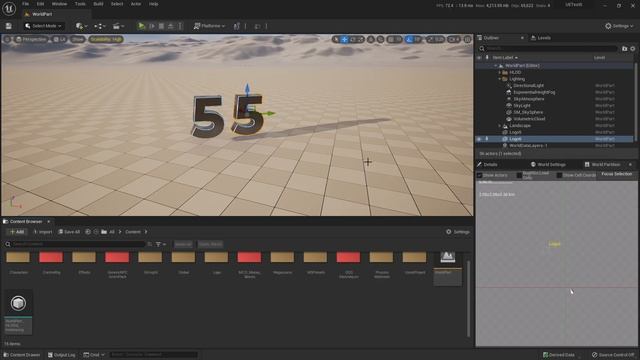This screenshot has width=640, height=360.
Task: Open the Output Log in status bar
Action: coord(62,355)
